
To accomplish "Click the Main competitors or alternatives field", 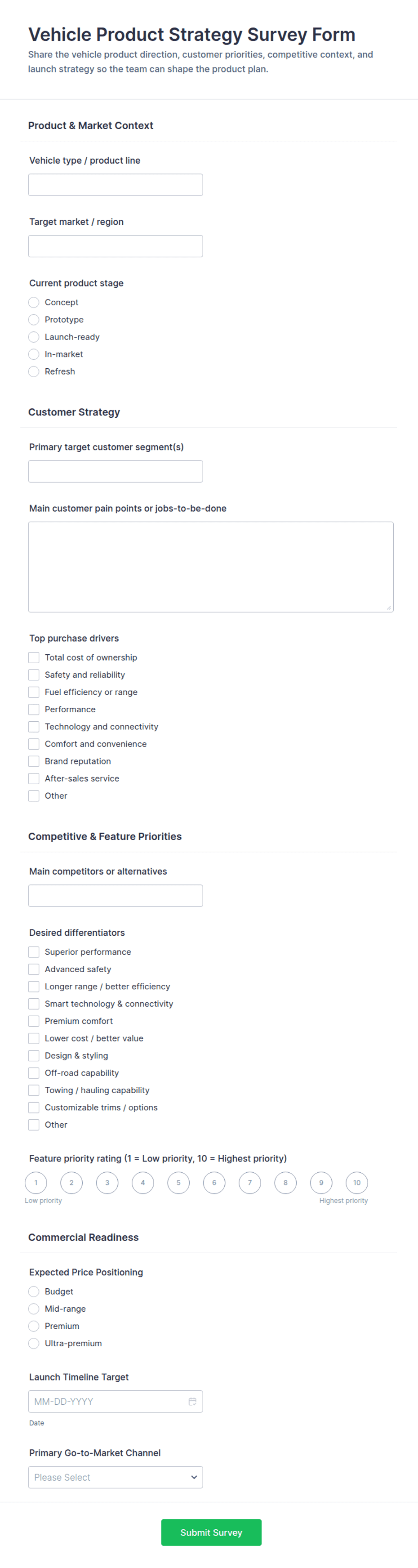I will pos(116,895).
